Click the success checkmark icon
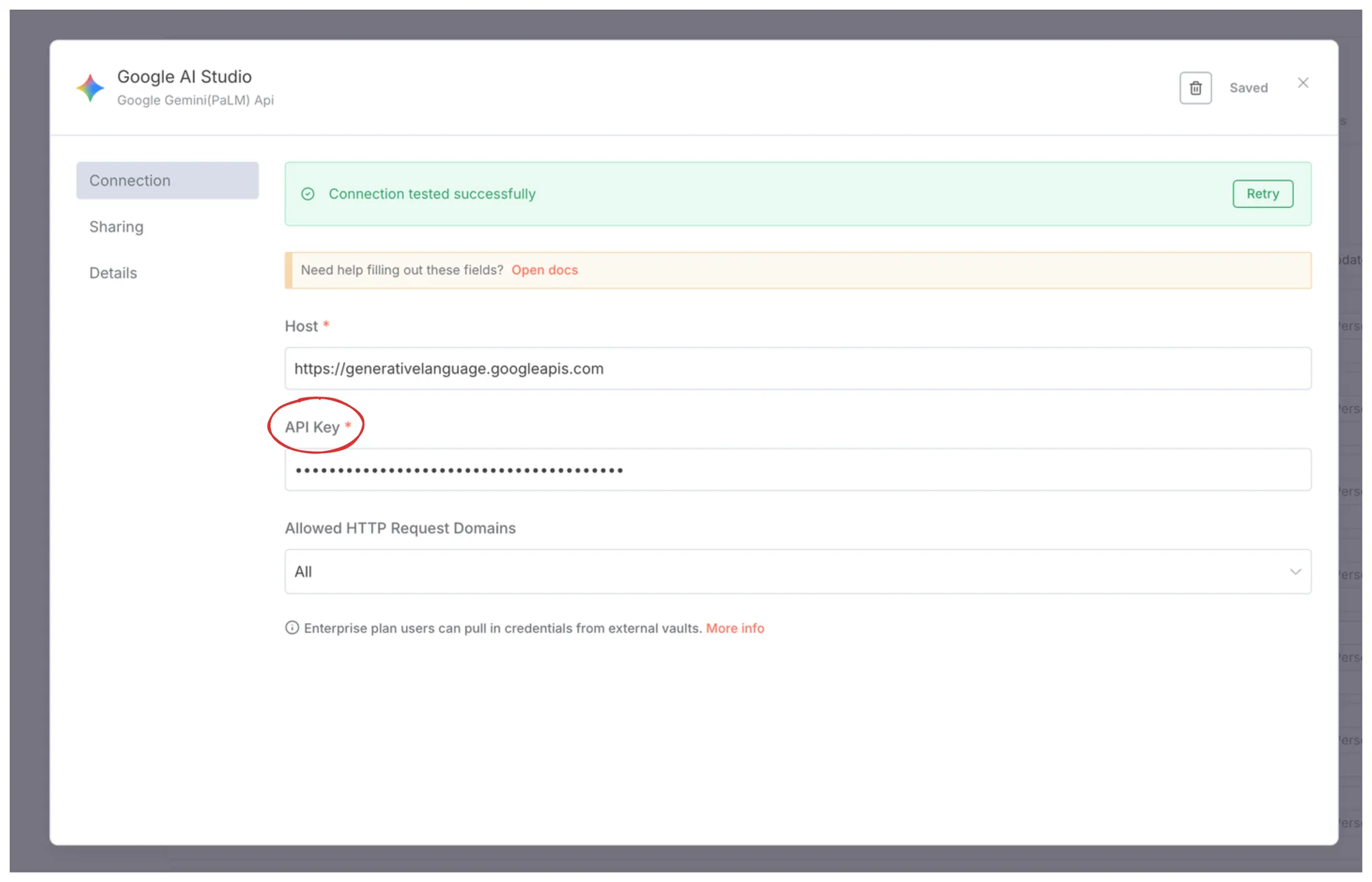1372x882 pixels. tap(308, 194)
